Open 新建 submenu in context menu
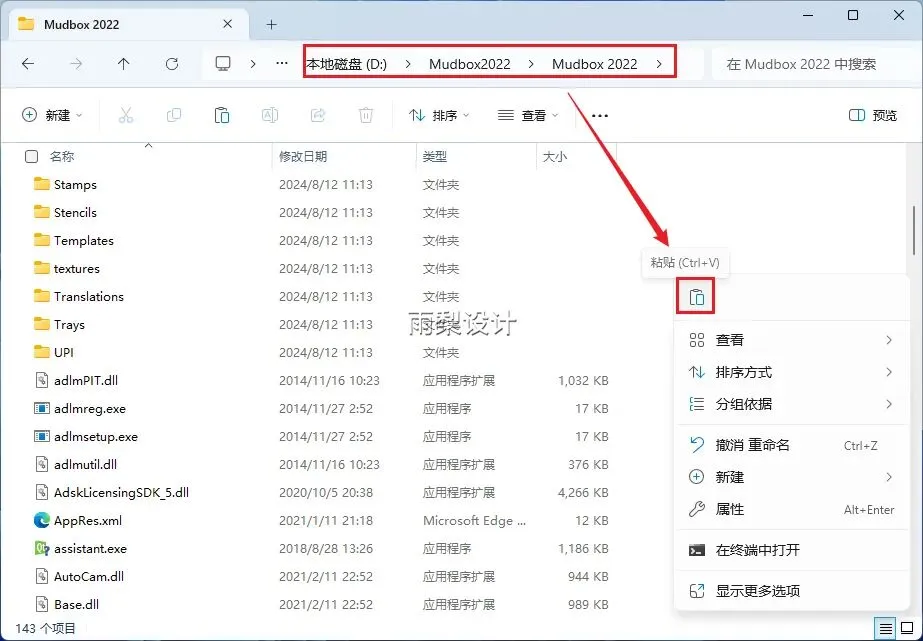 791,477
